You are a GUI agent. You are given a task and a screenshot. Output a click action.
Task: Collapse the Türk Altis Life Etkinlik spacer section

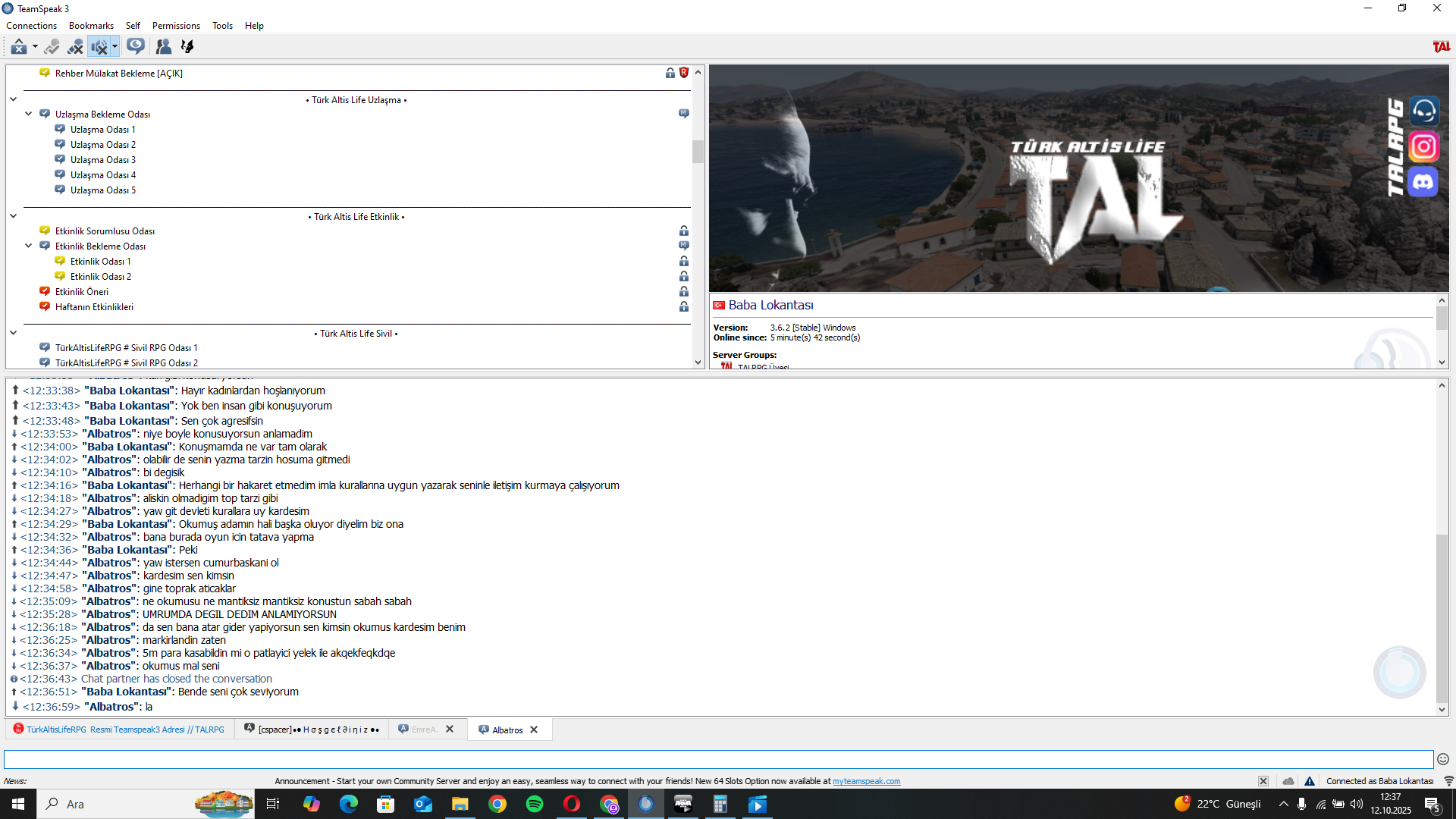(14, 216)
